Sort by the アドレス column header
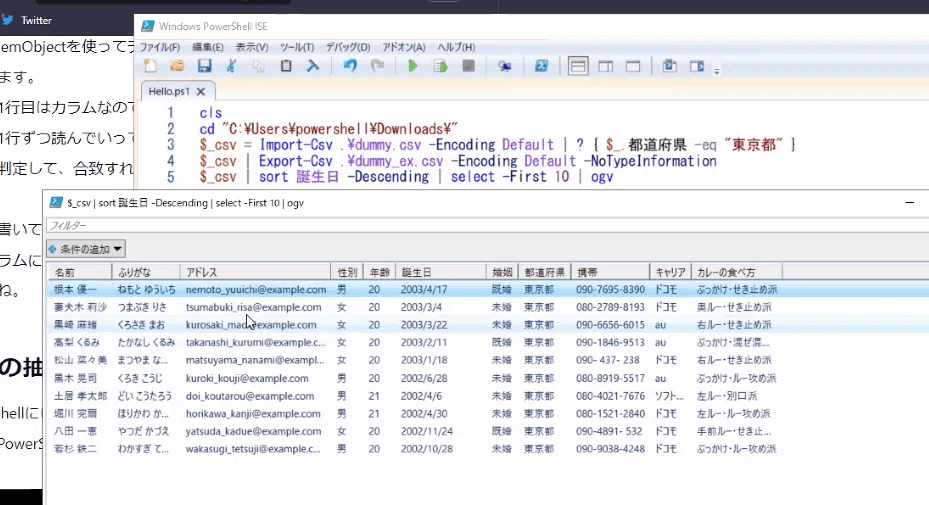 coord(255,272)
